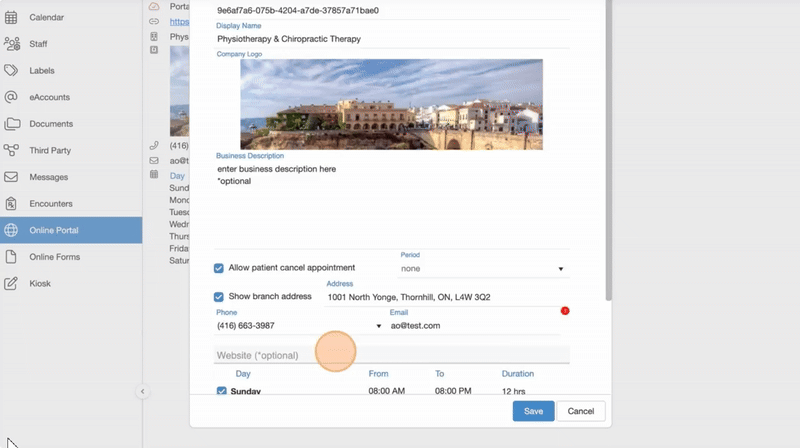Image resolution: width=800 pixels, height=448 pixels.
Task: Click the Messages envelope icon
Action: point(12,177)
